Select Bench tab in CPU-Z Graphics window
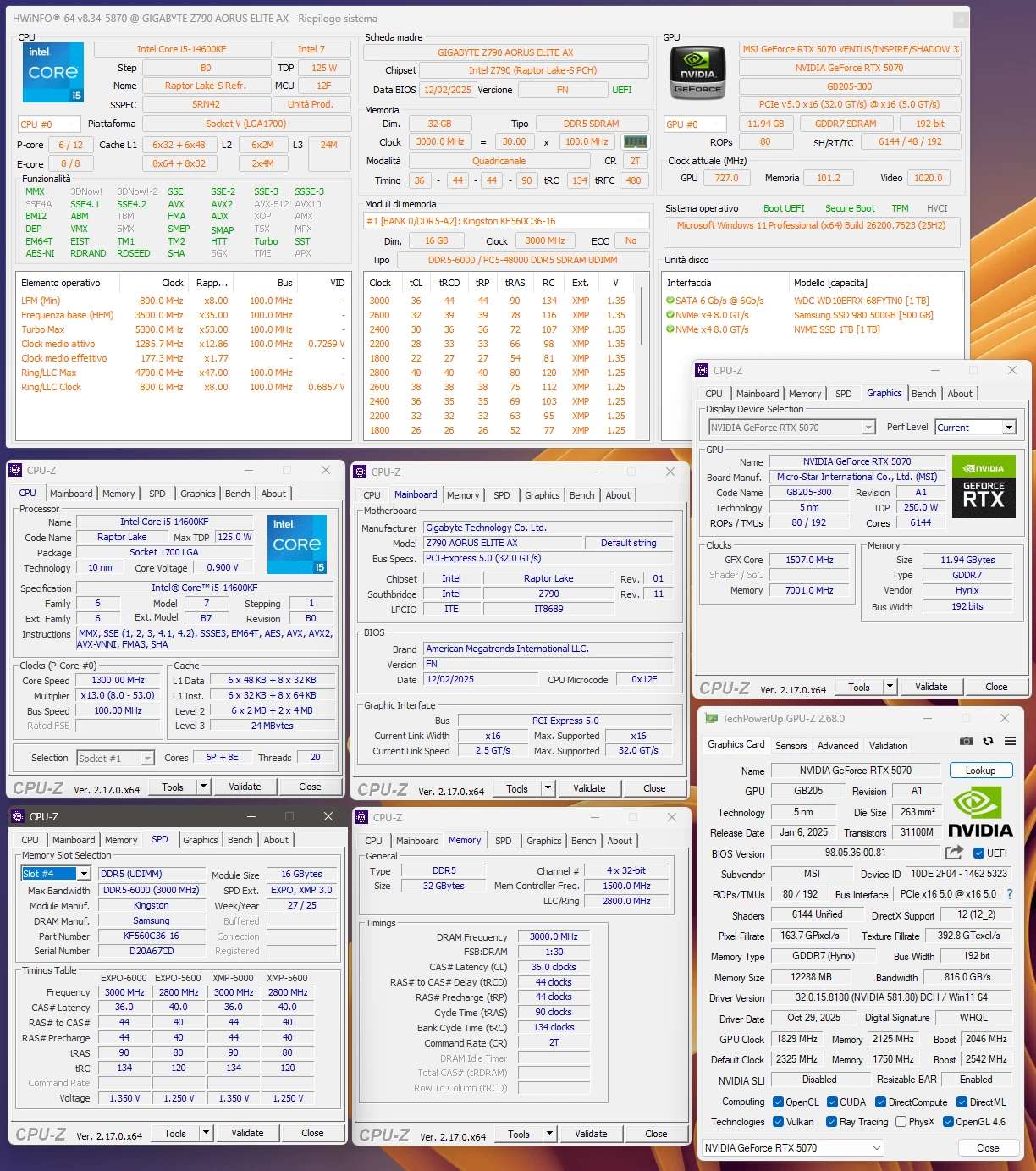The width and height of the screenshot is (1036, 1171). (924, 394)
